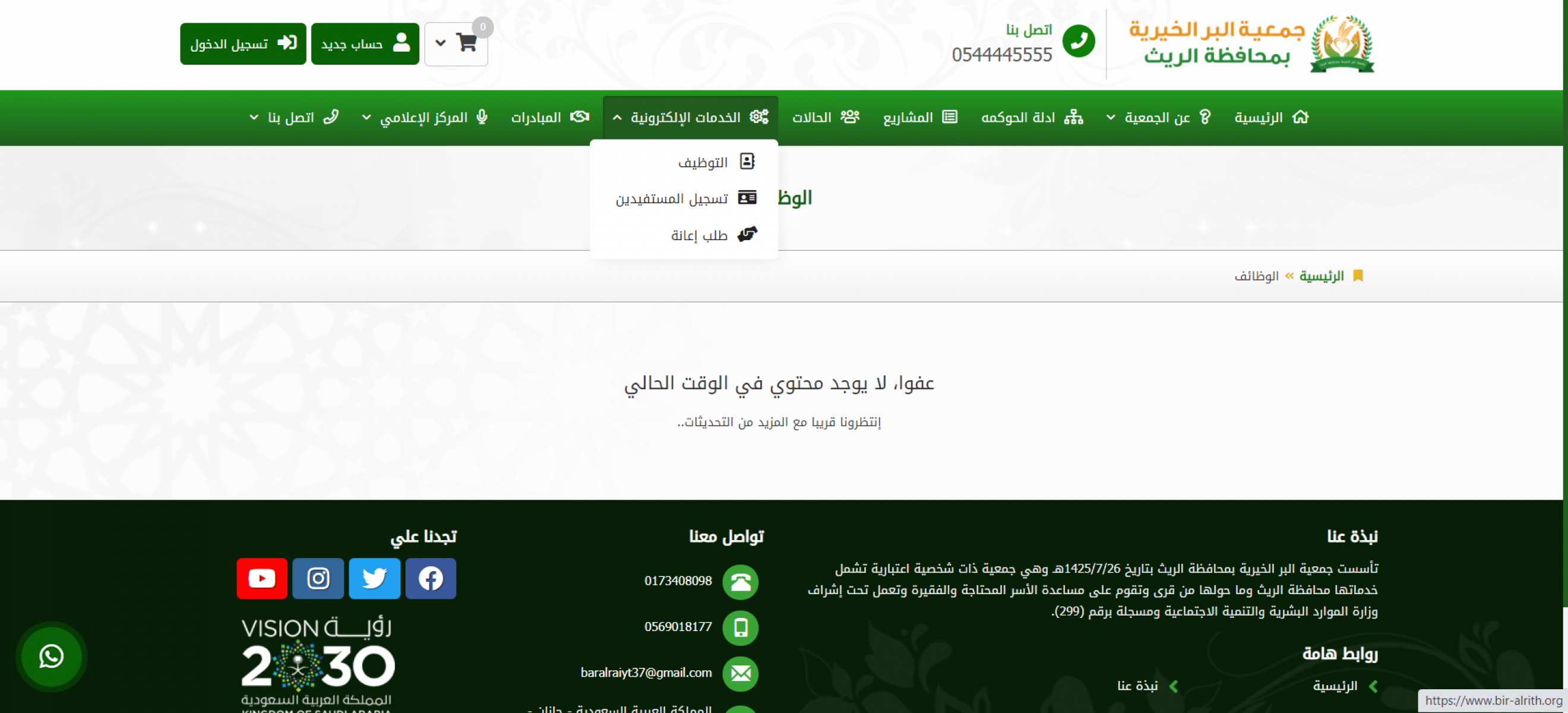1568x713 pixels.
Task: Click the home icon beside الرئيسية
Action: click(x=1300, y=117)
